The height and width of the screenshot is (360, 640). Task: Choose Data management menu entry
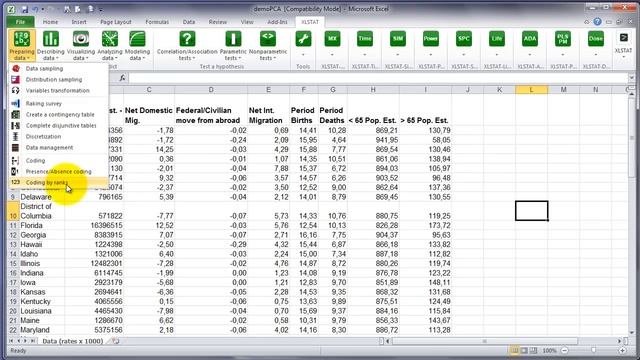(x=58, y=148)
